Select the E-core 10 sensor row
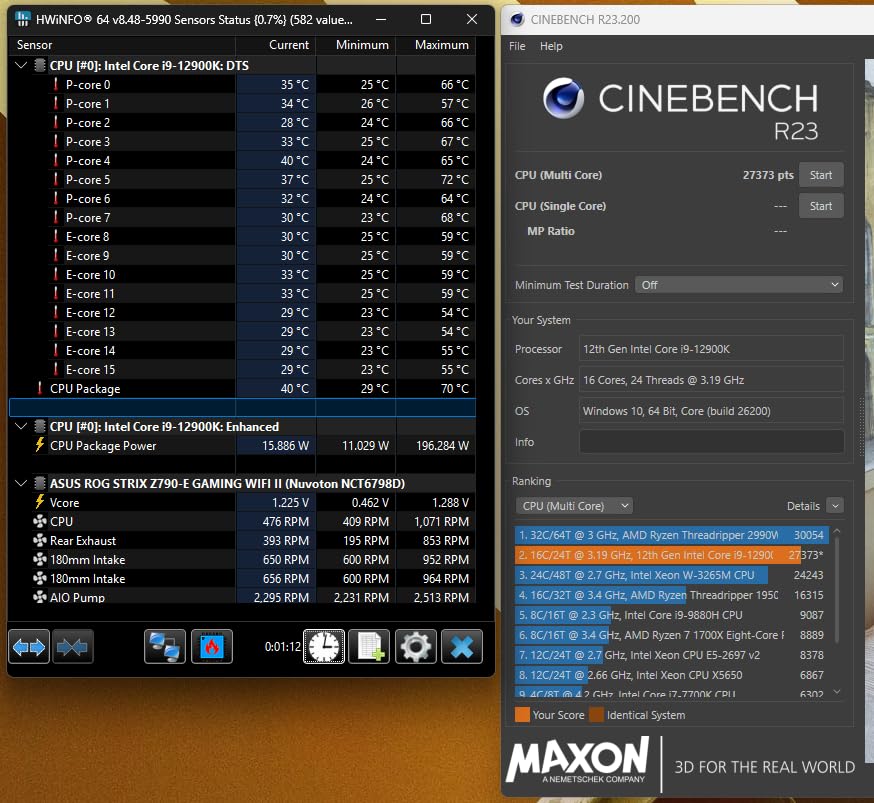 [x=242, y=274]
